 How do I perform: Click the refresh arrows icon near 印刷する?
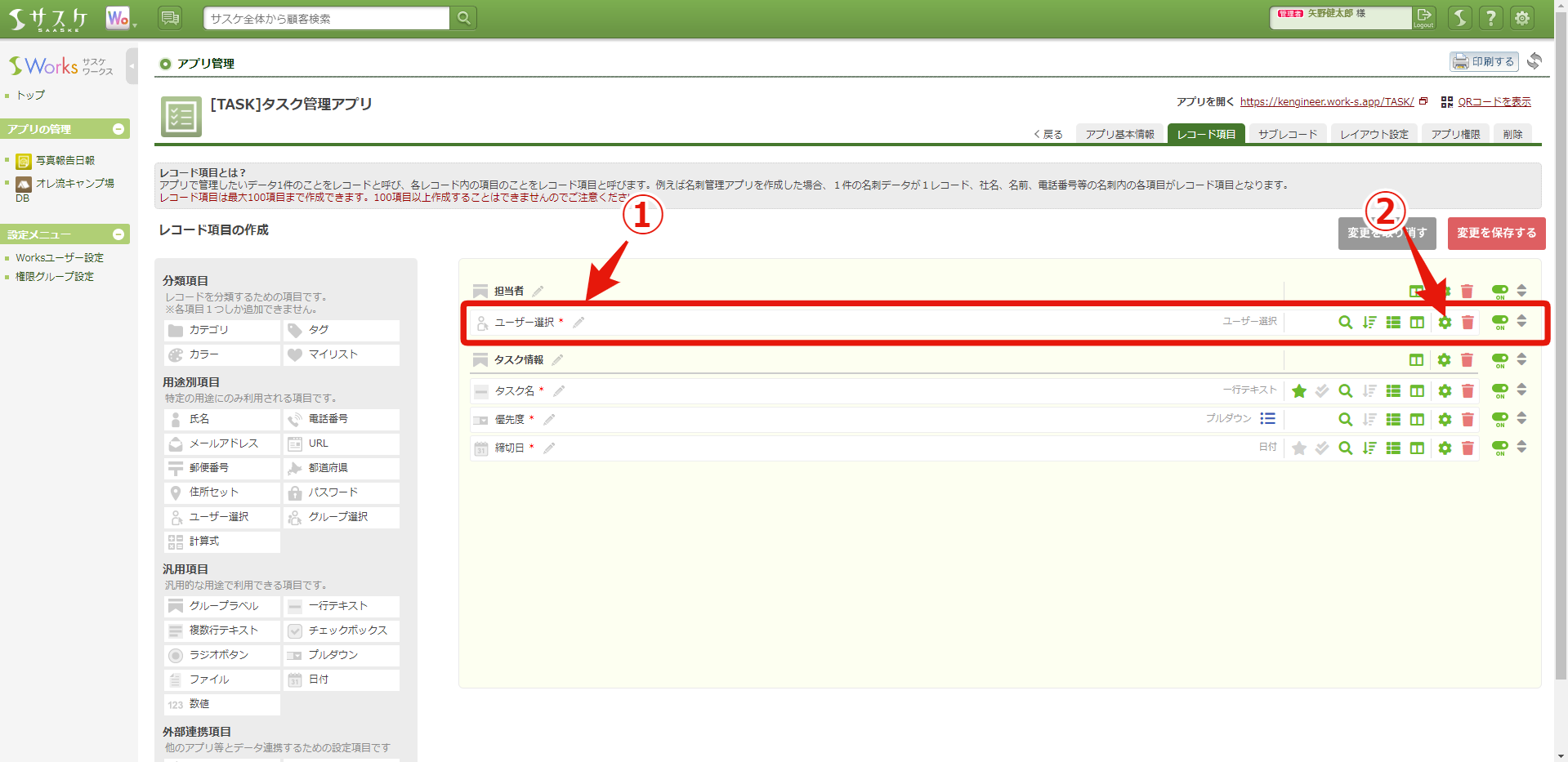(1534, 60)
